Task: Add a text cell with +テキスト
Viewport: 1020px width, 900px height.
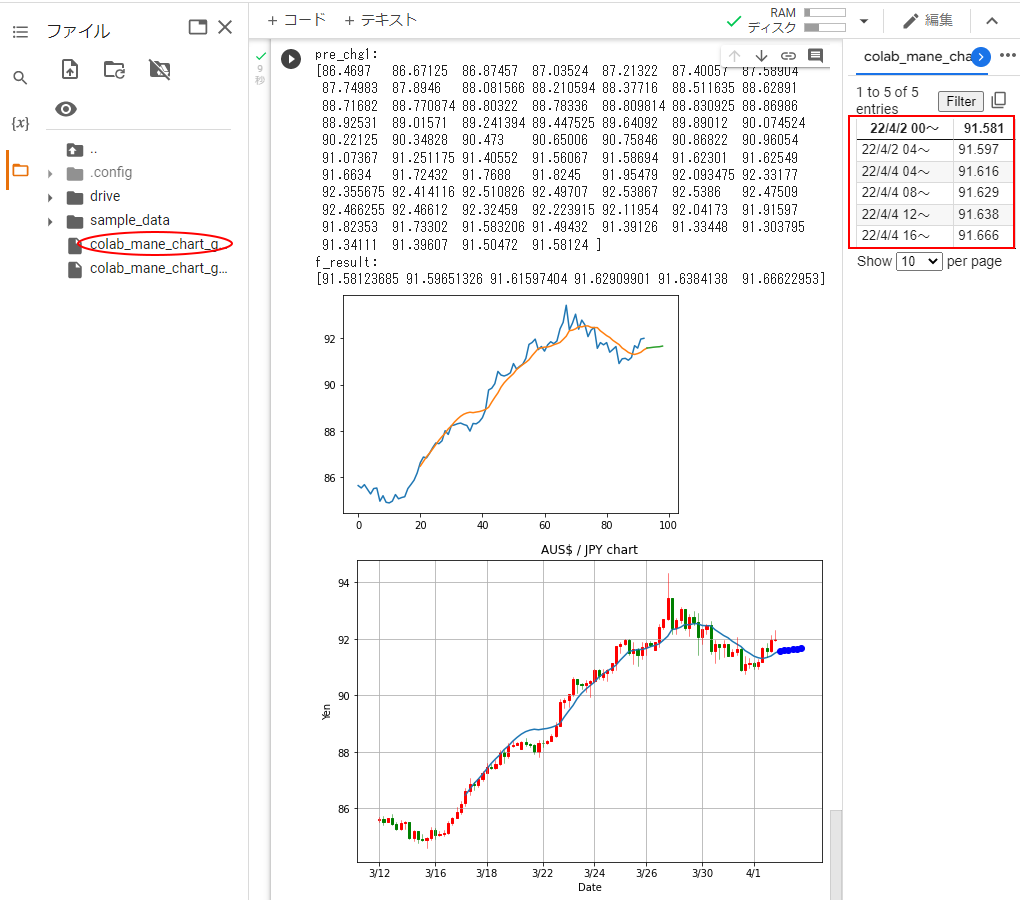Action: click(381, 20)
